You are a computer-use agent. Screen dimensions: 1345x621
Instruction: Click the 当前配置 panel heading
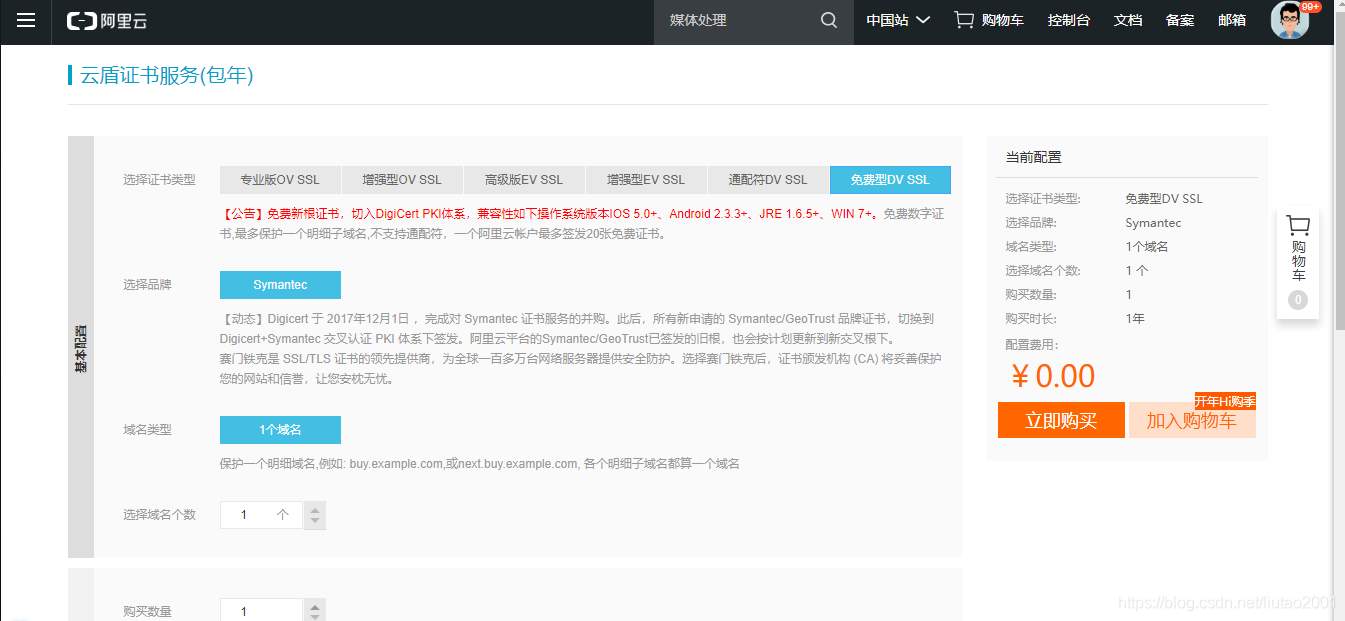pyautogui.click(x=1033, y=157)
